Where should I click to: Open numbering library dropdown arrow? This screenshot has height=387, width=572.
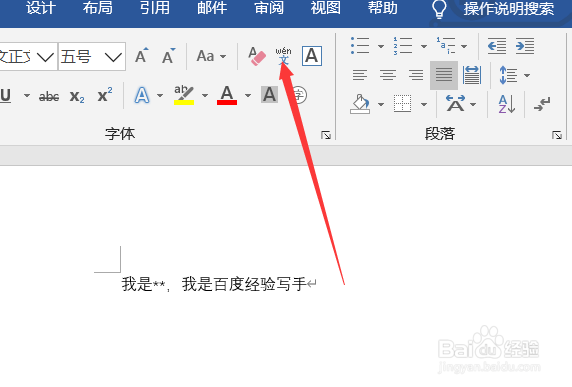coord(424,46)
